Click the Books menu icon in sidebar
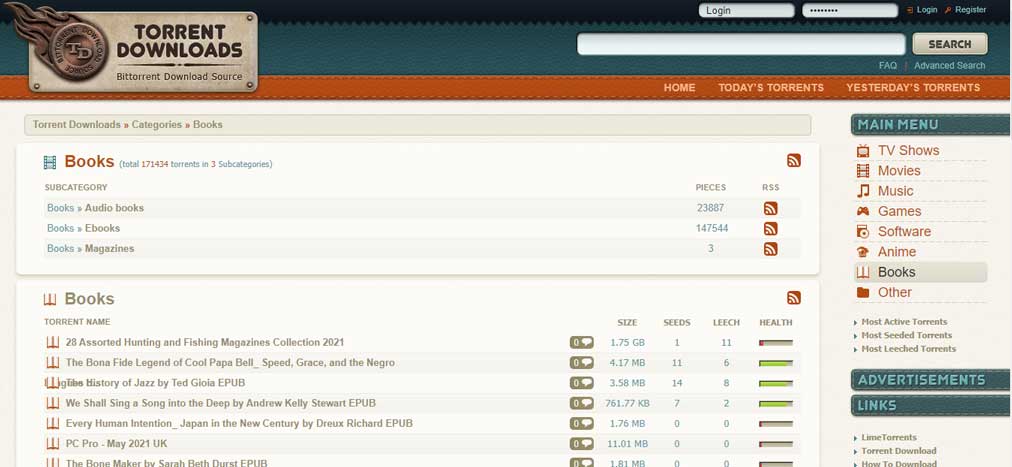This screenshot has width=1012, height=467. (x=863, y=272)
